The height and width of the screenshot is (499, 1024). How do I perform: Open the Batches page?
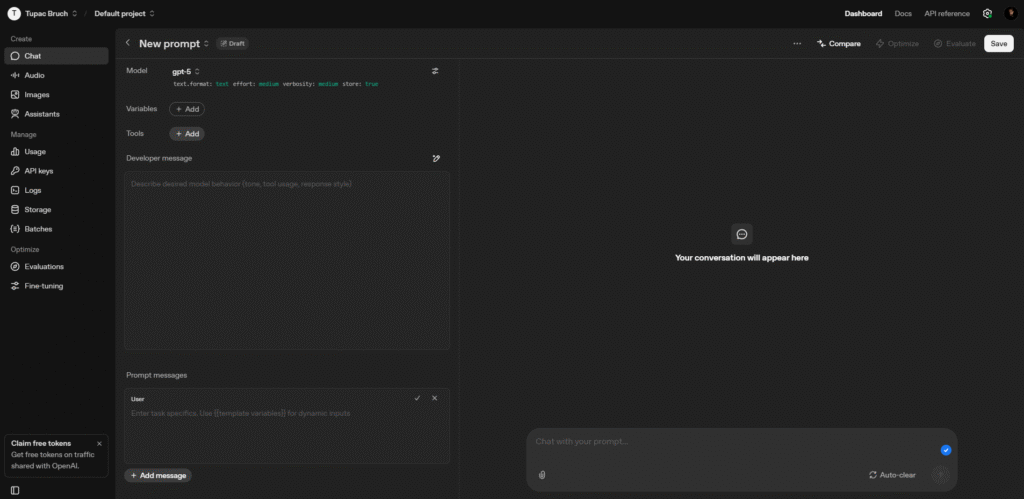point(56,229)
